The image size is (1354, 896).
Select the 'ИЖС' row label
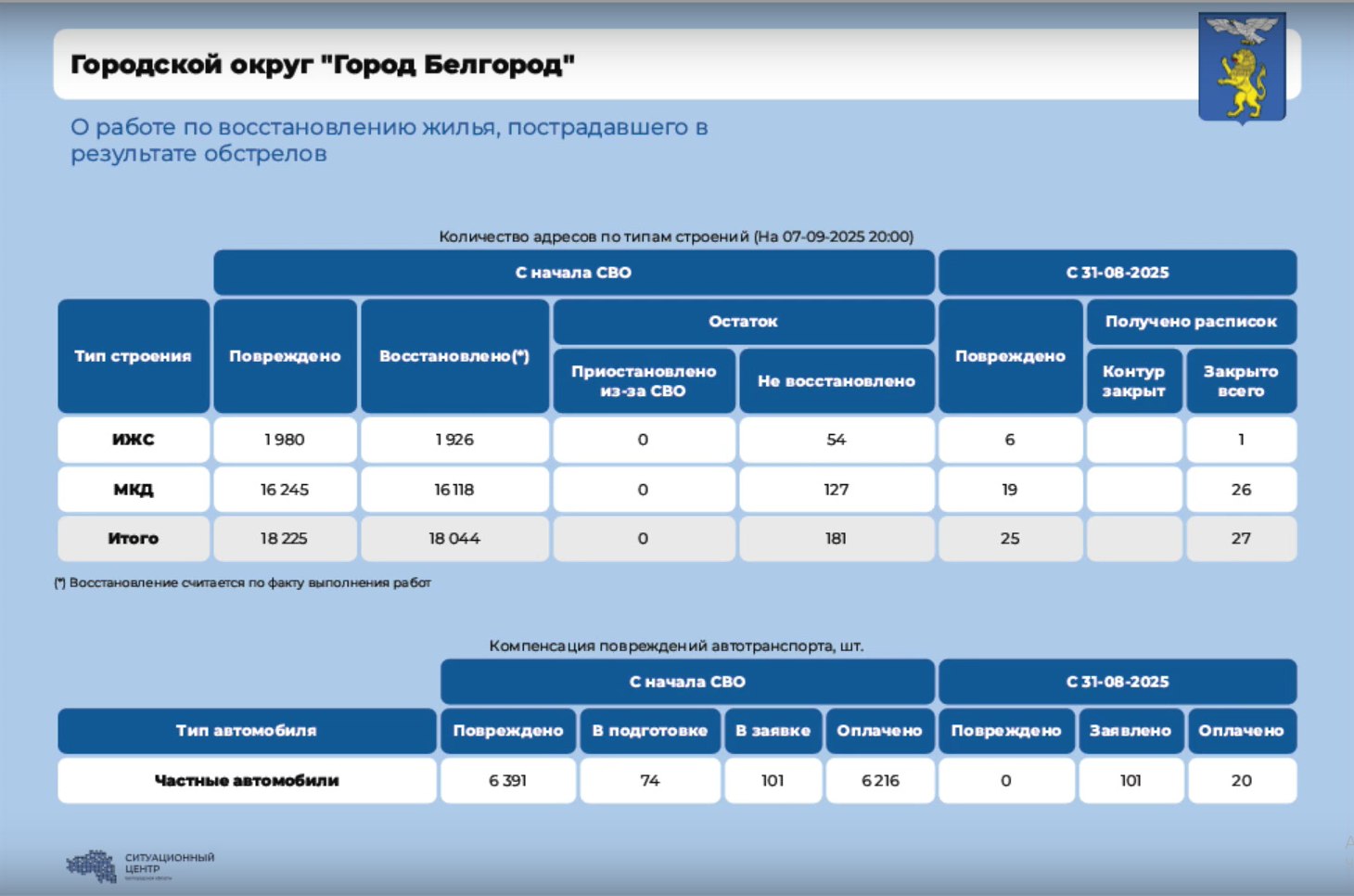[134, 440]
